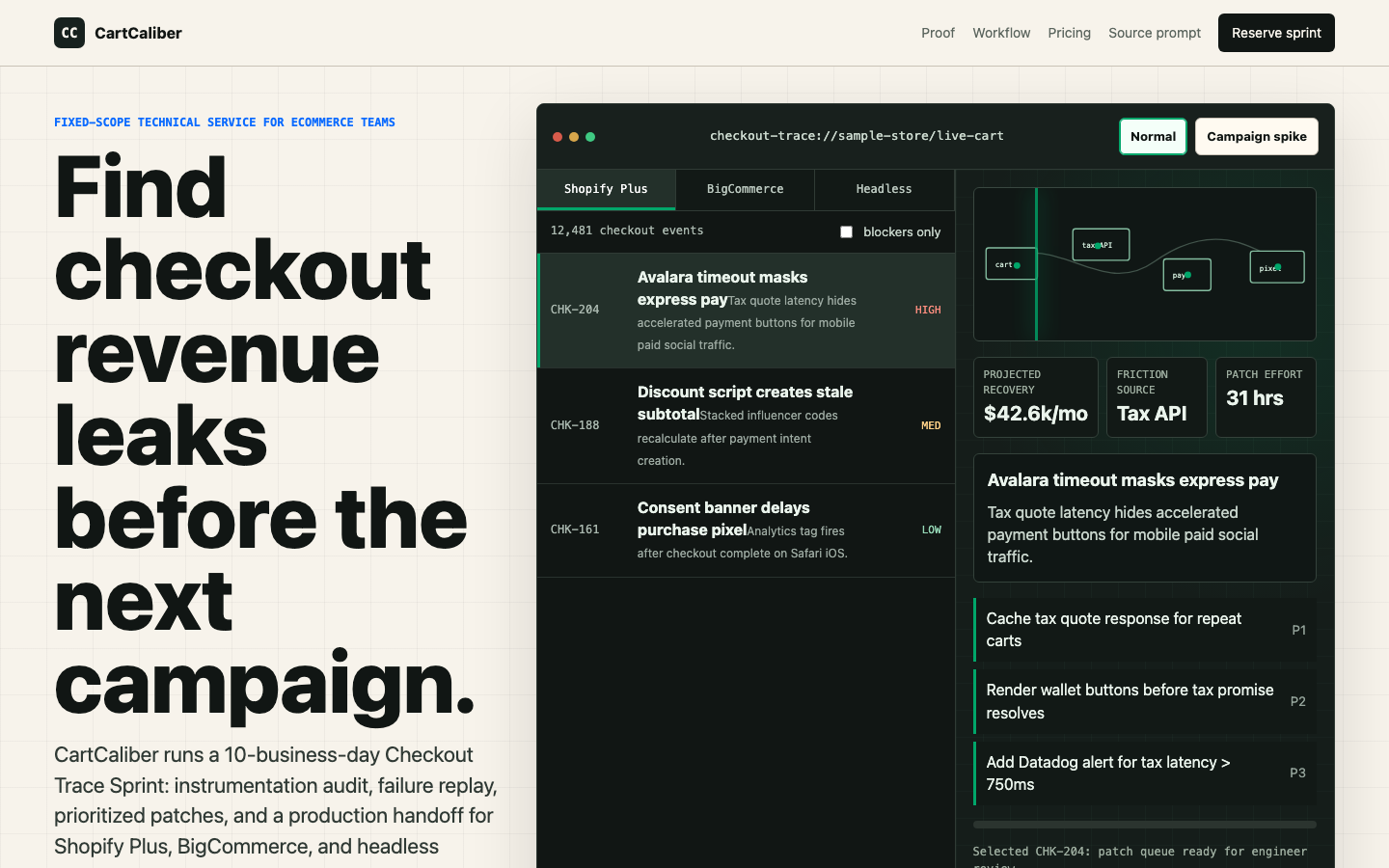Go to Pricing nav link

click(1069, 33)
